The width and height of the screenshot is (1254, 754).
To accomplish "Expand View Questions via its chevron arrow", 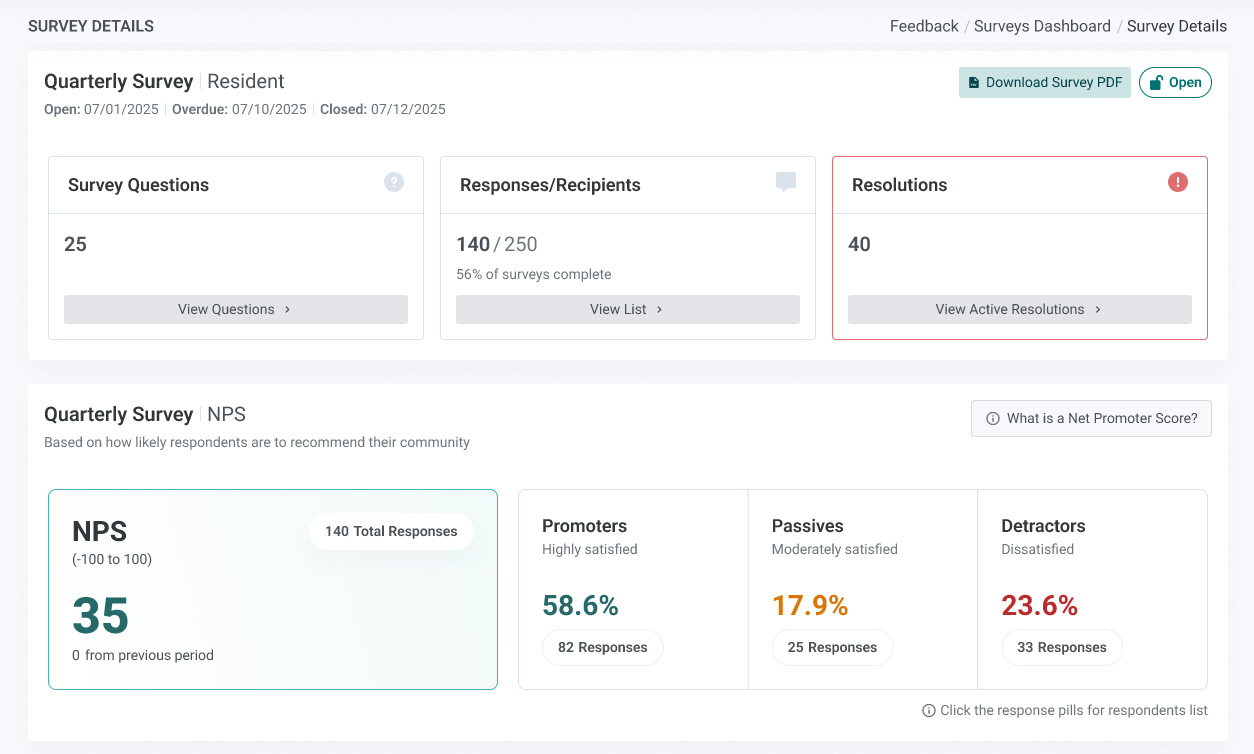I will click(x=287, y=310).
